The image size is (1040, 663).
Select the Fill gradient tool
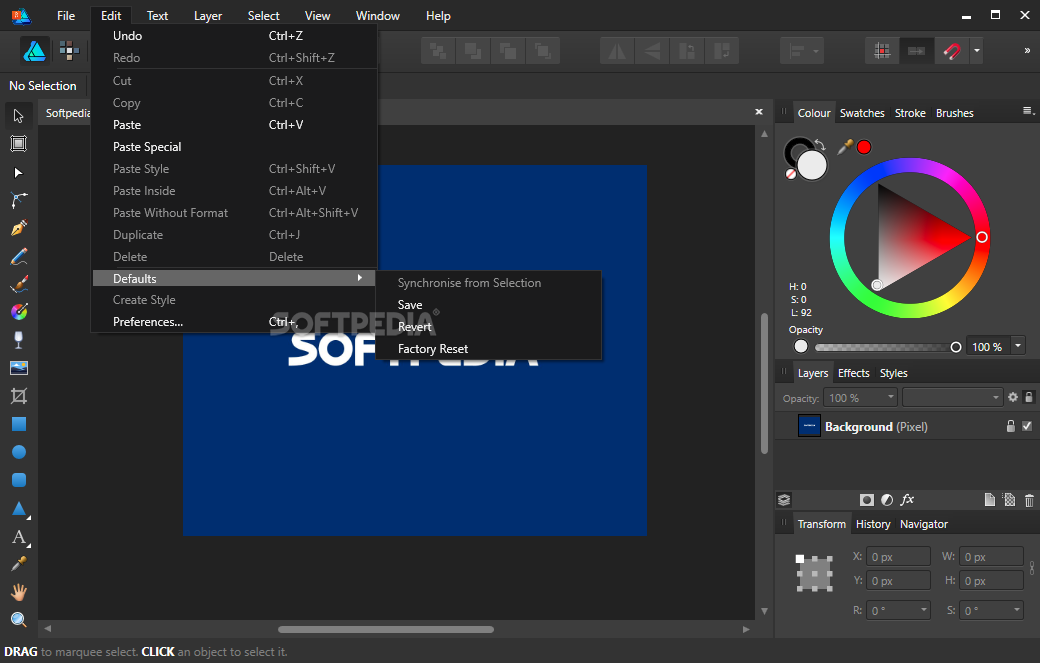[x=19, y=312]
